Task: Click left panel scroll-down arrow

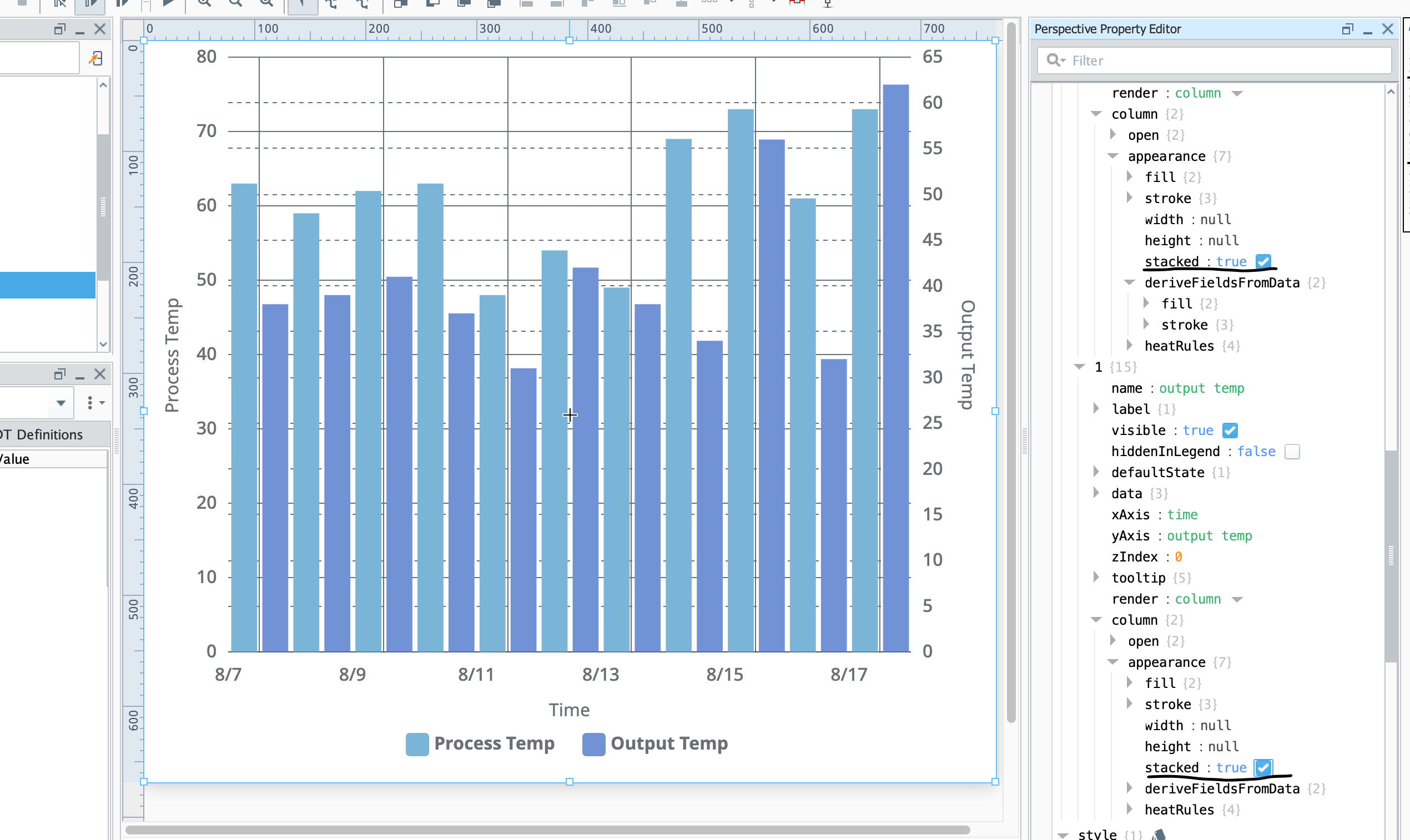Action: [x=103, y=344]
